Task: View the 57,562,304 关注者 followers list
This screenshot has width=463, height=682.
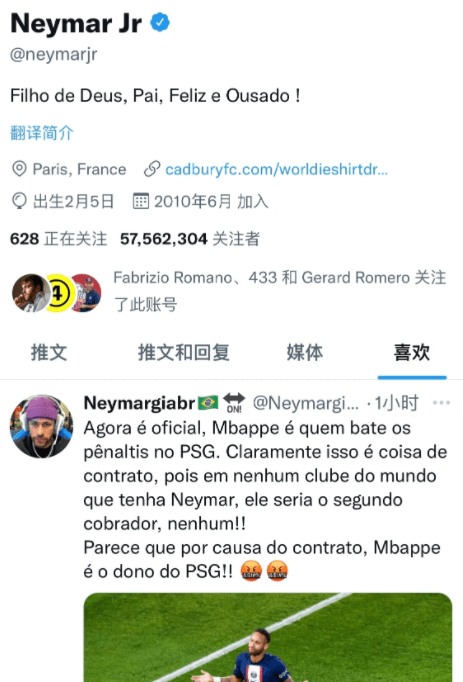Action: click(190, 239)
